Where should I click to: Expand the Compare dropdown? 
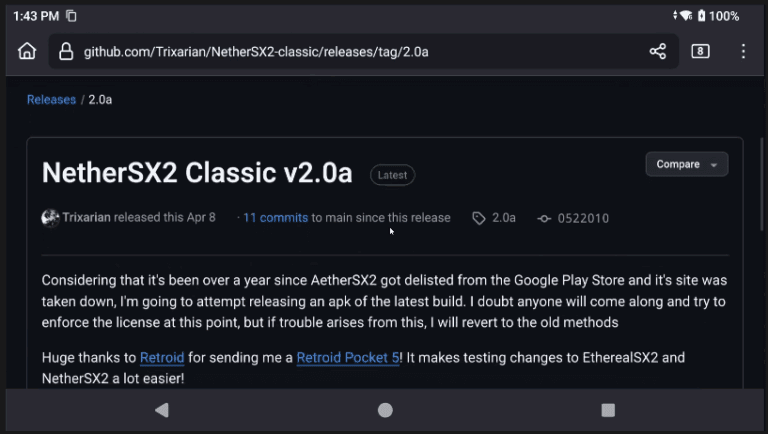tap(686, 164)
